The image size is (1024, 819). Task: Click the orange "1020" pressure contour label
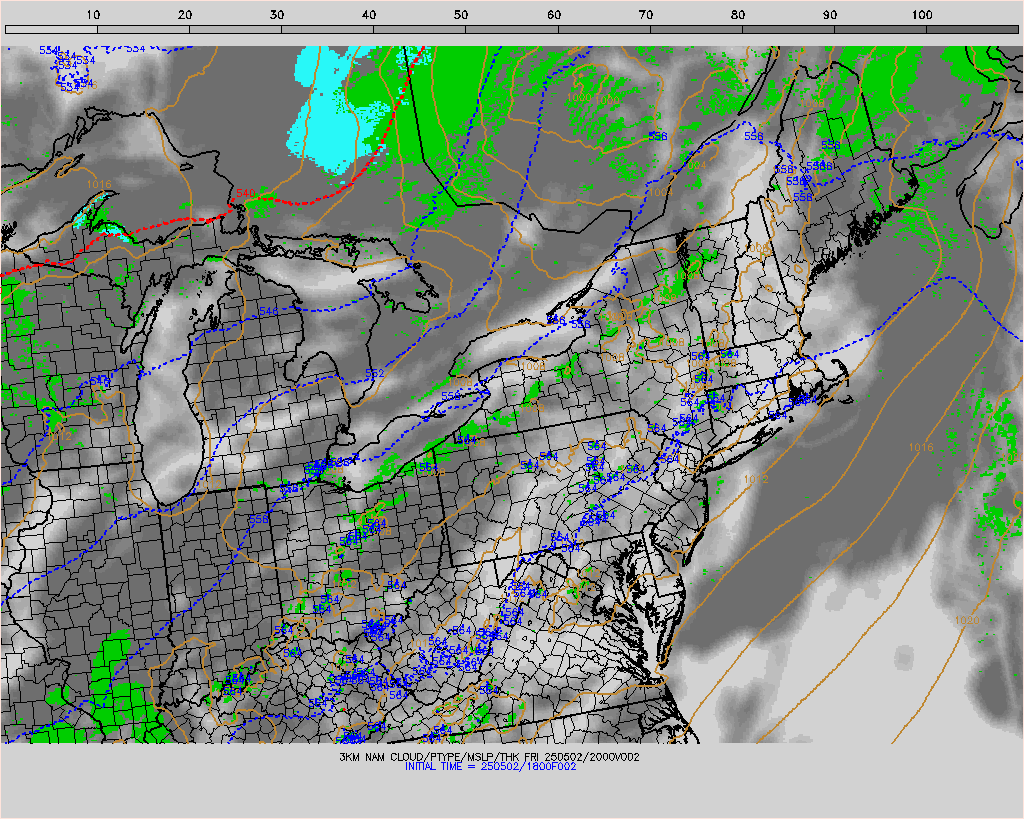pyautogui.click(x=967, y=620)
